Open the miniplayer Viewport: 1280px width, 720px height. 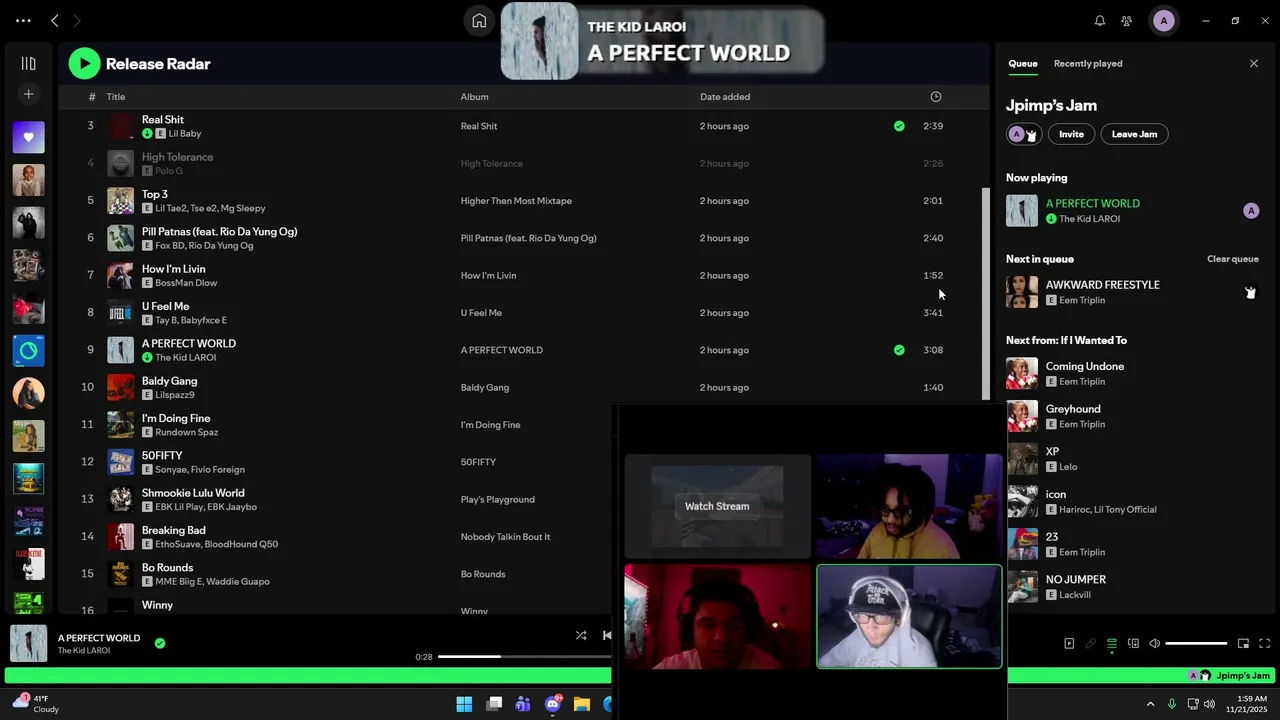(x=1243, y=644)
